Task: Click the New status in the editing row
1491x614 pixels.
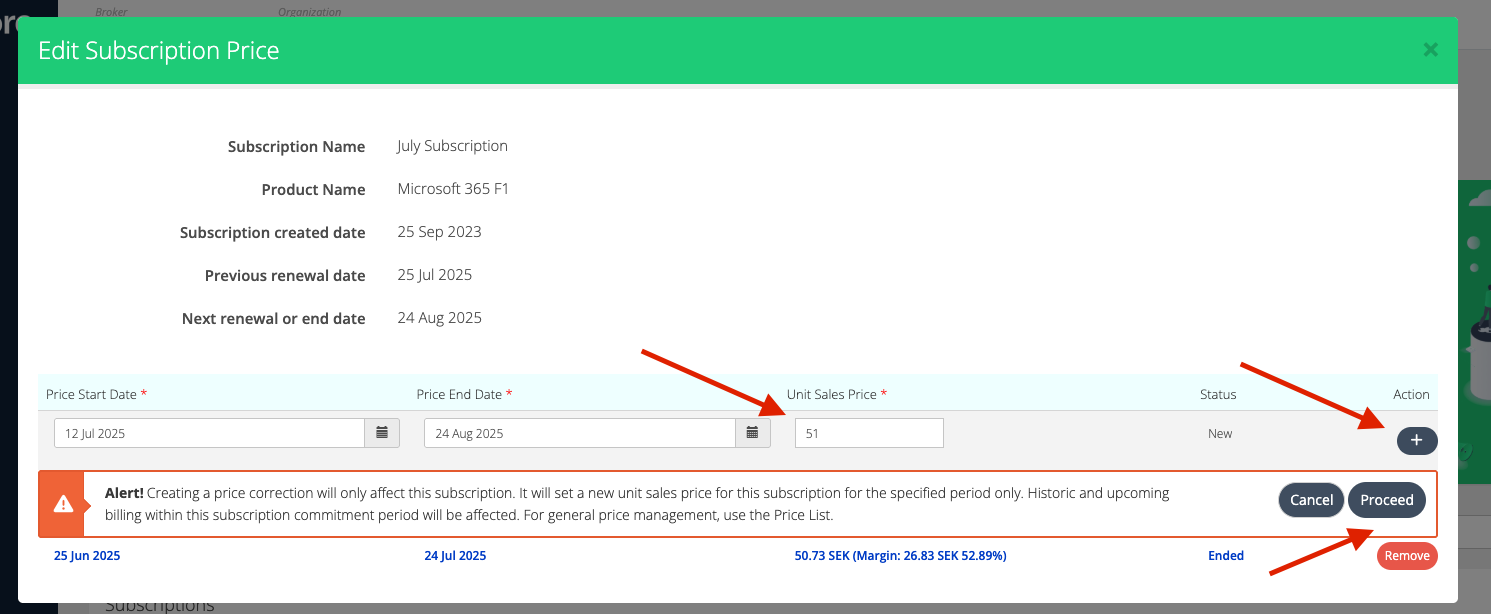Action: 1220,434
